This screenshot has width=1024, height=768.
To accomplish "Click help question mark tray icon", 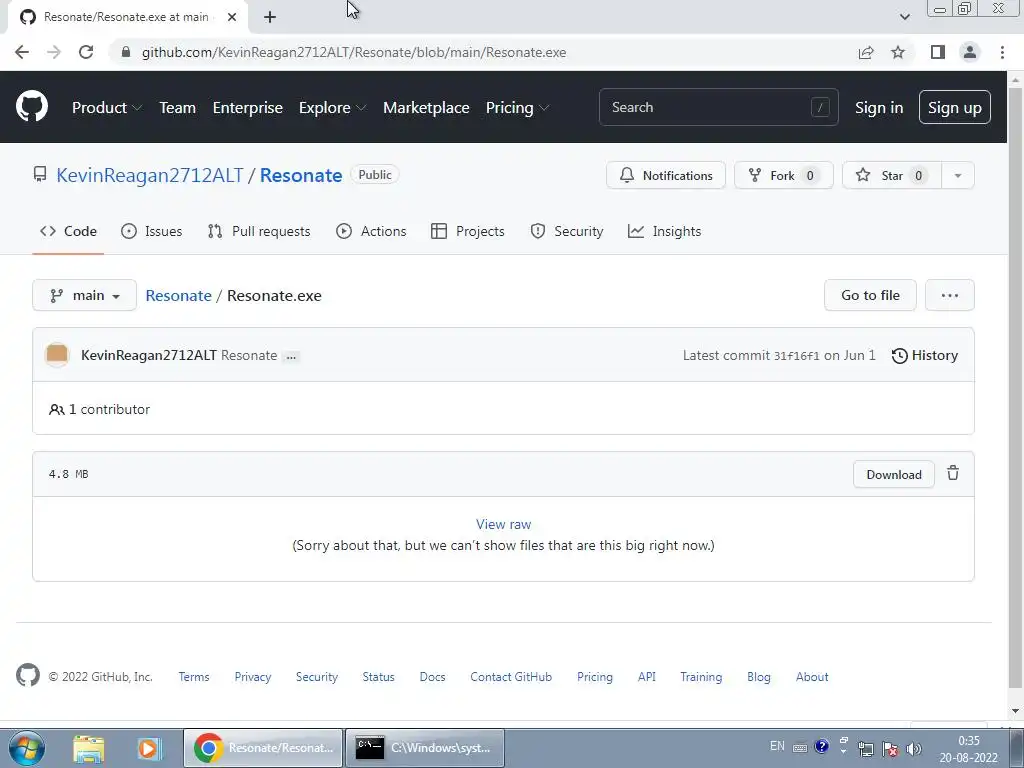I will tap(822, 746).
